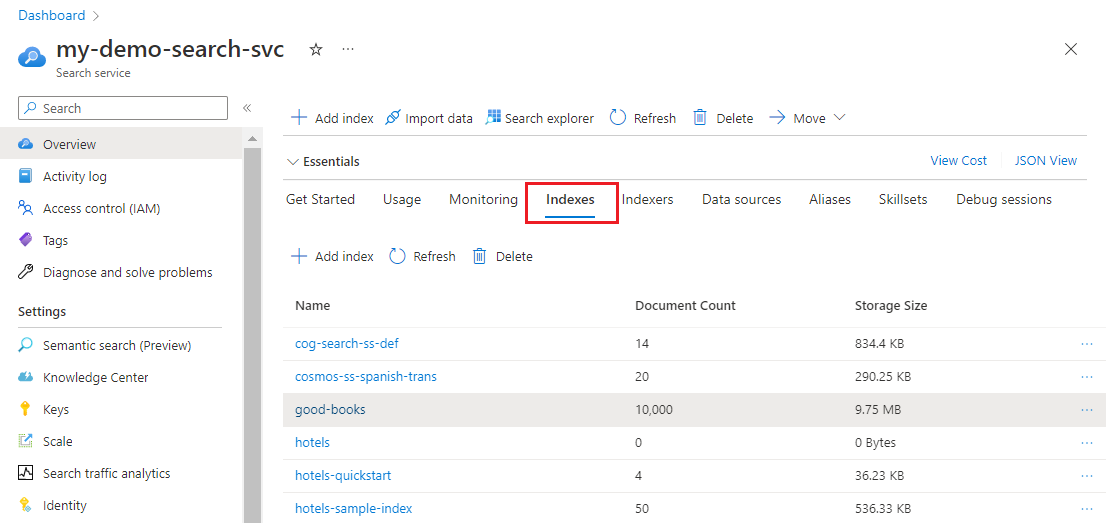Open the hotels-sample-index link
The image size is (1106, 523).
(x=353, y=508)
